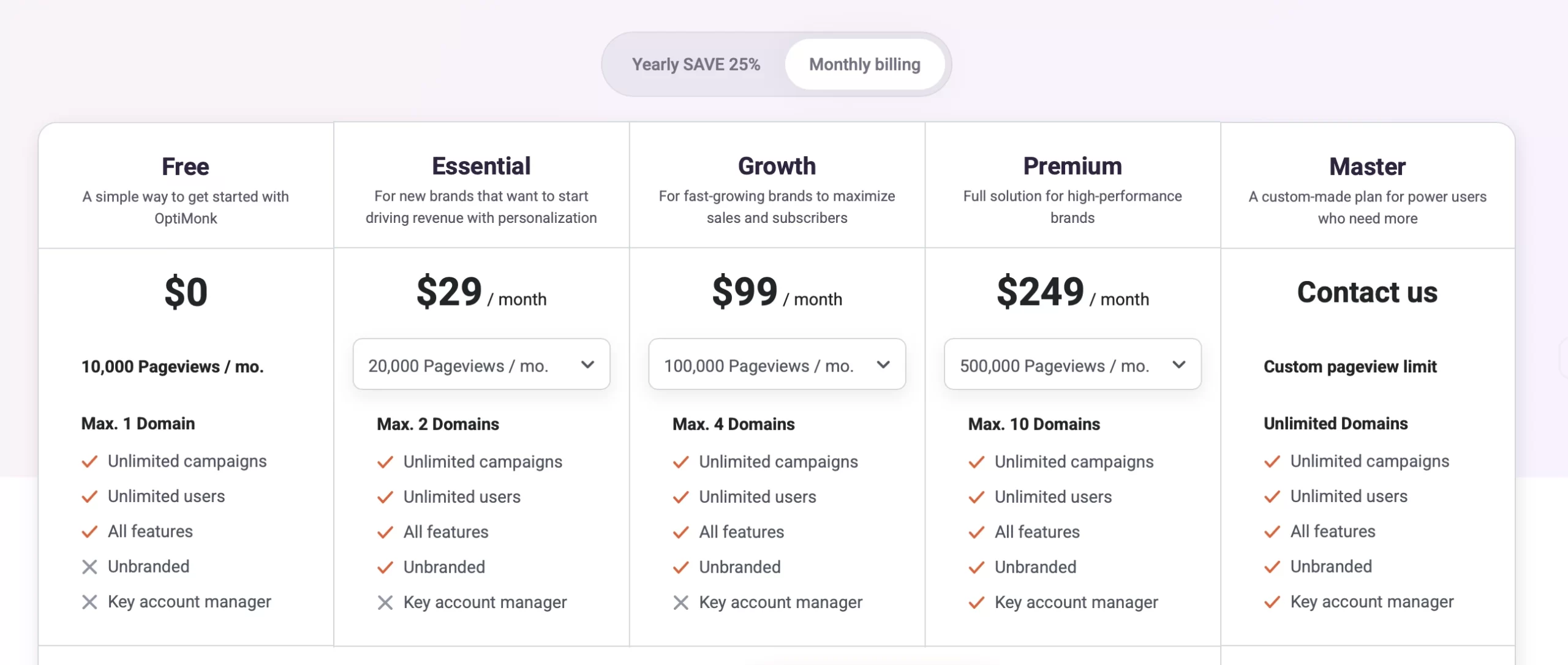Expand the 100,000 Pageviews dropdown under Growth
Screen dimensions: 1568x665
(777, 364)
